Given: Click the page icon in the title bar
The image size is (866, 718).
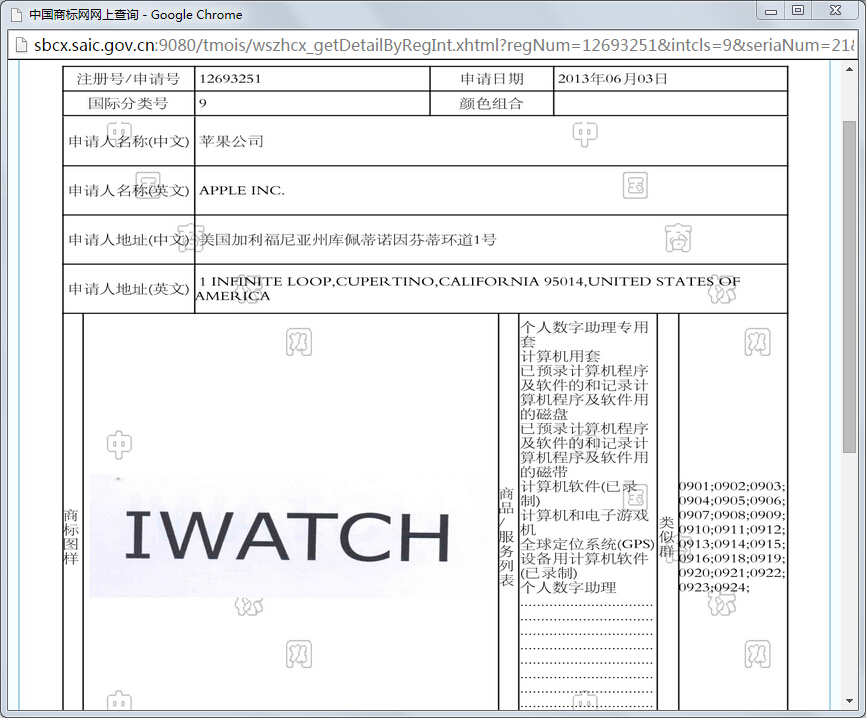Looking at the screenshot, I should (16, 15).
